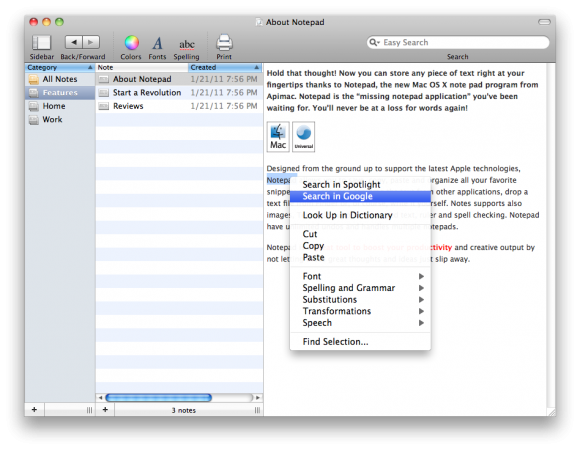This screenshot has width=580, height=450.
Task: Choose Look Up in Dictionary
Action: 360,215
